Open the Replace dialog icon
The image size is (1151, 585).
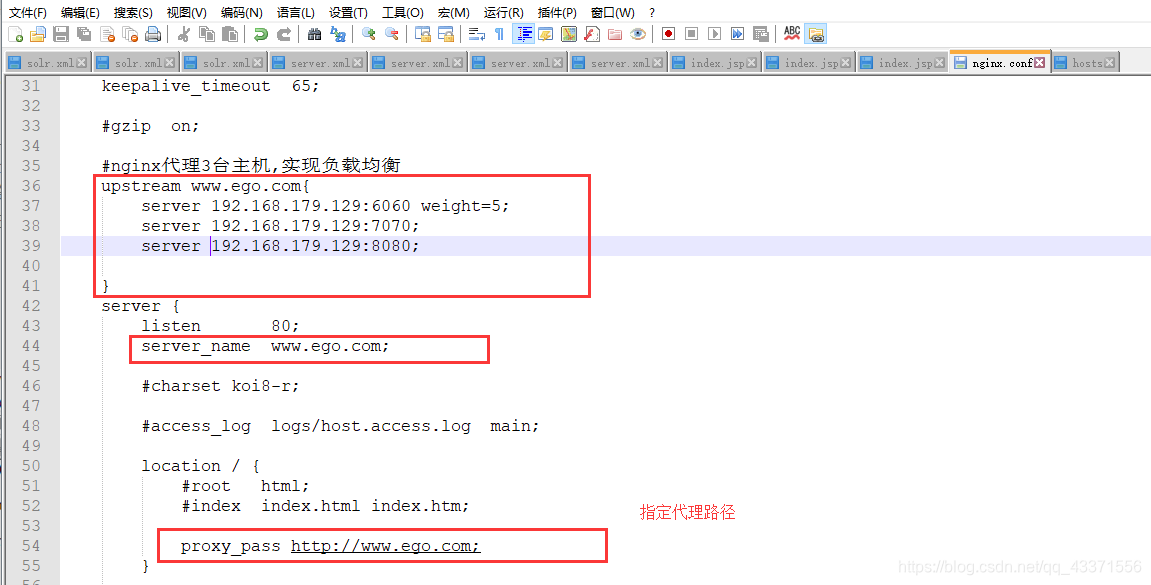338,34
